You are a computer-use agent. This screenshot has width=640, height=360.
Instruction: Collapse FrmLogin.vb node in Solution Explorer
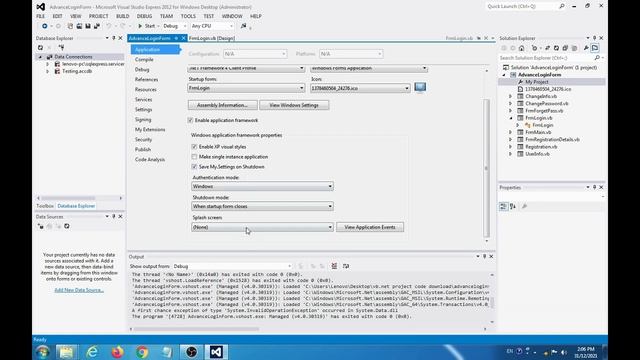click(510, 118)
